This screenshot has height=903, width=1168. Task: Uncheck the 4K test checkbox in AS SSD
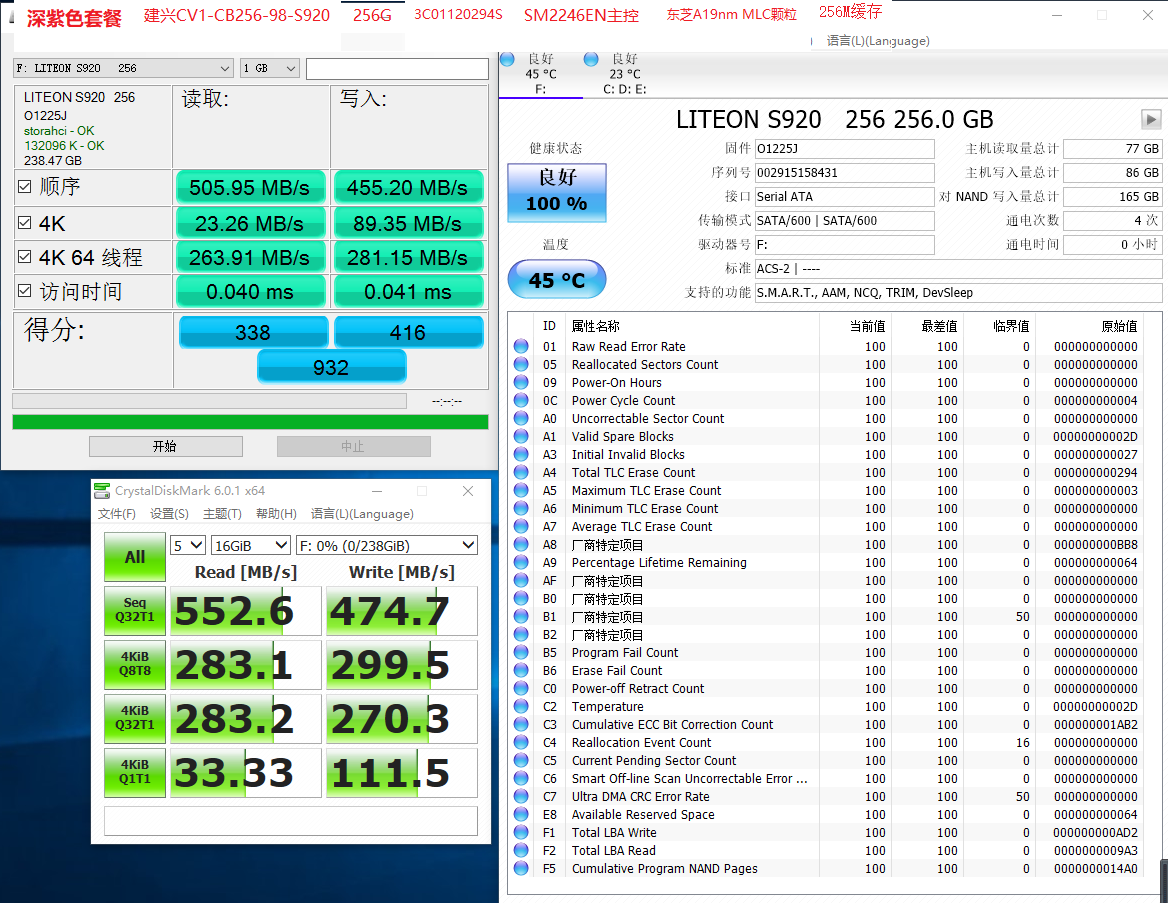pyautogui.click(x=25, y=223)
